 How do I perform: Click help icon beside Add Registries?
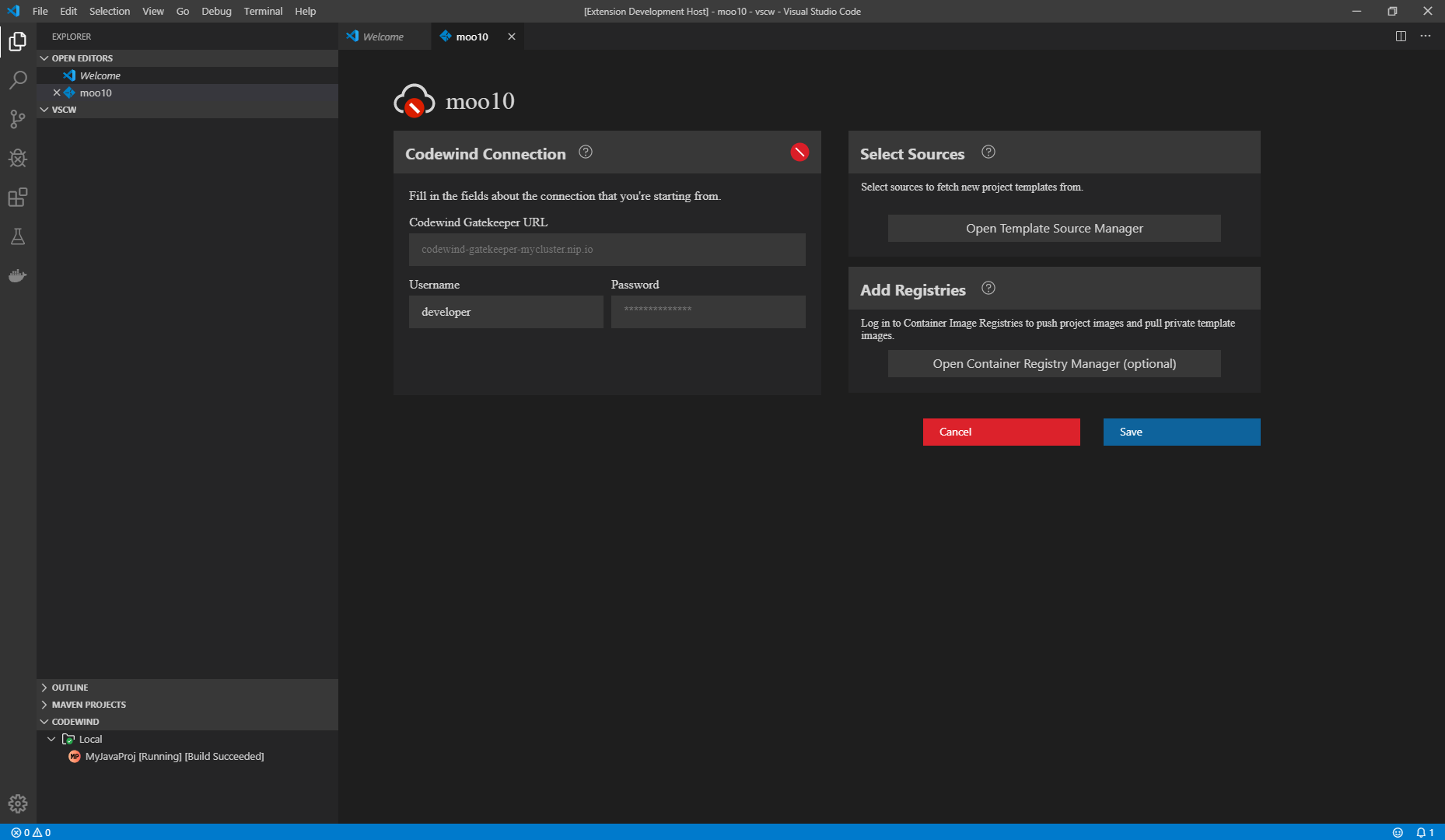[x=988, y=289]
